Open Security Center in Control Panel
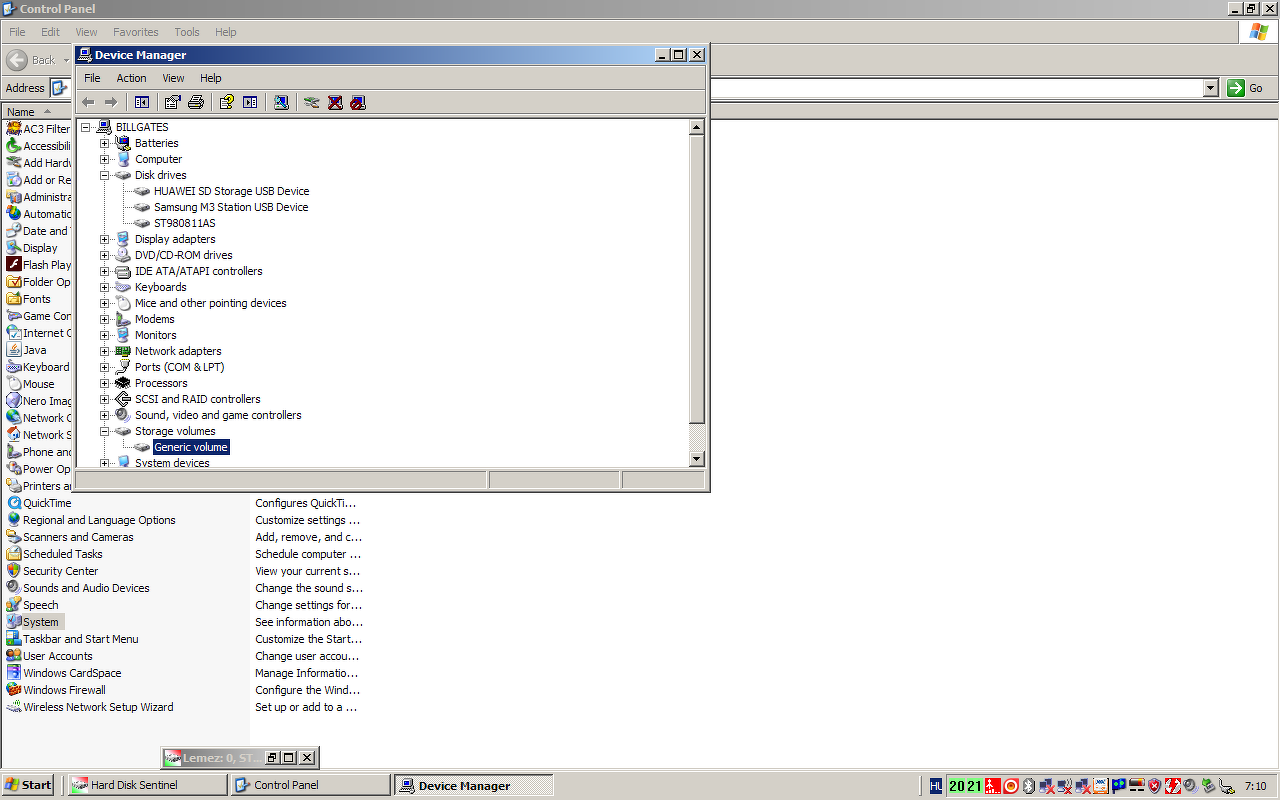 click(x=53, y=571)
